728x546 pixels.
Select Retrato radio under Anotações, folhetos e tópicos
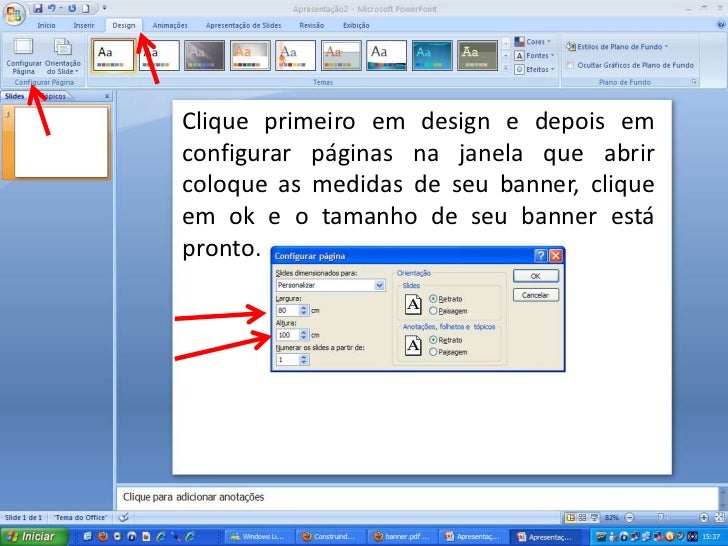tap(433, 340)
